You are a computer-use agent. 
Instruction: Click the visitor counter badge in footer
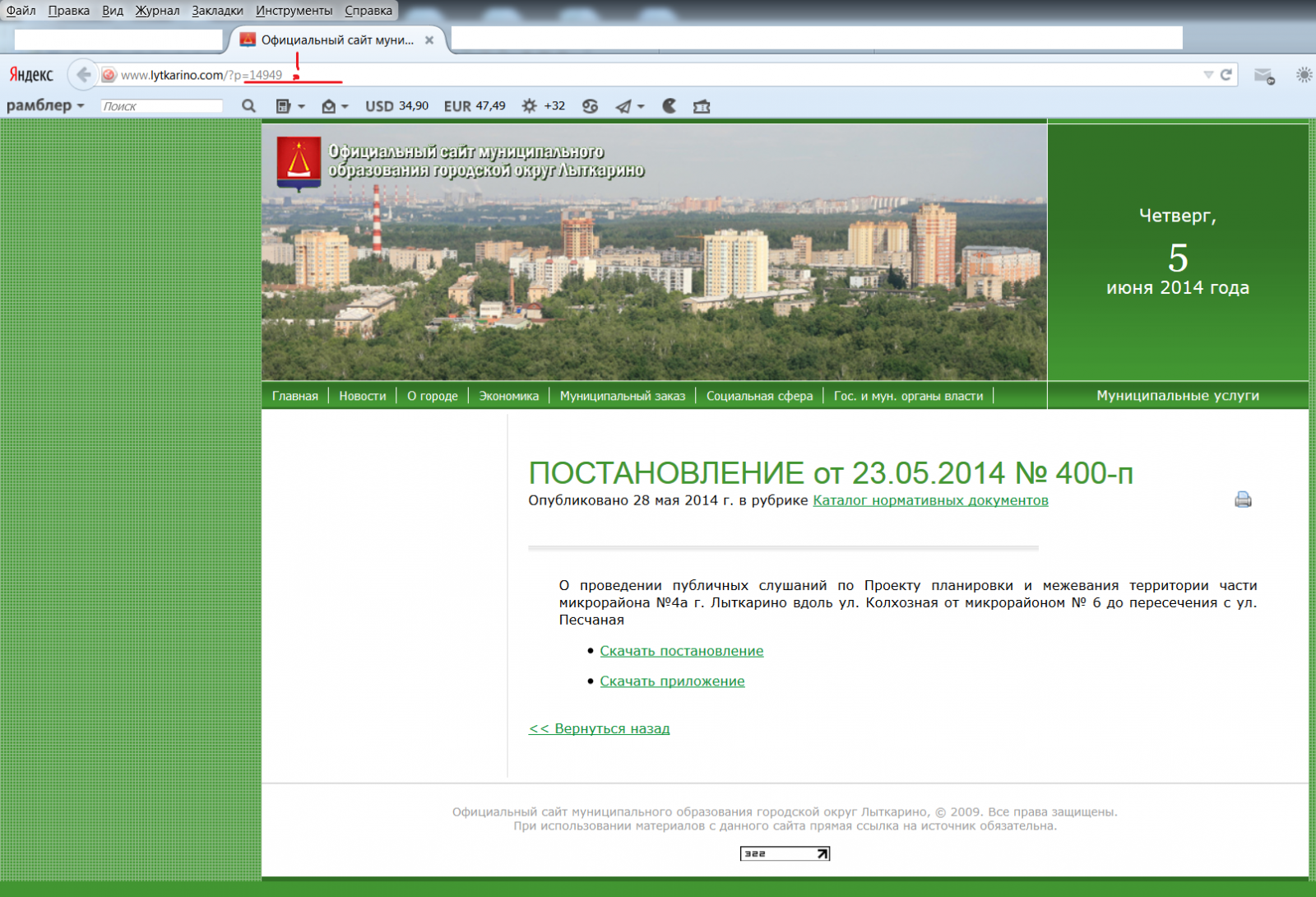[x=785, y=853]
